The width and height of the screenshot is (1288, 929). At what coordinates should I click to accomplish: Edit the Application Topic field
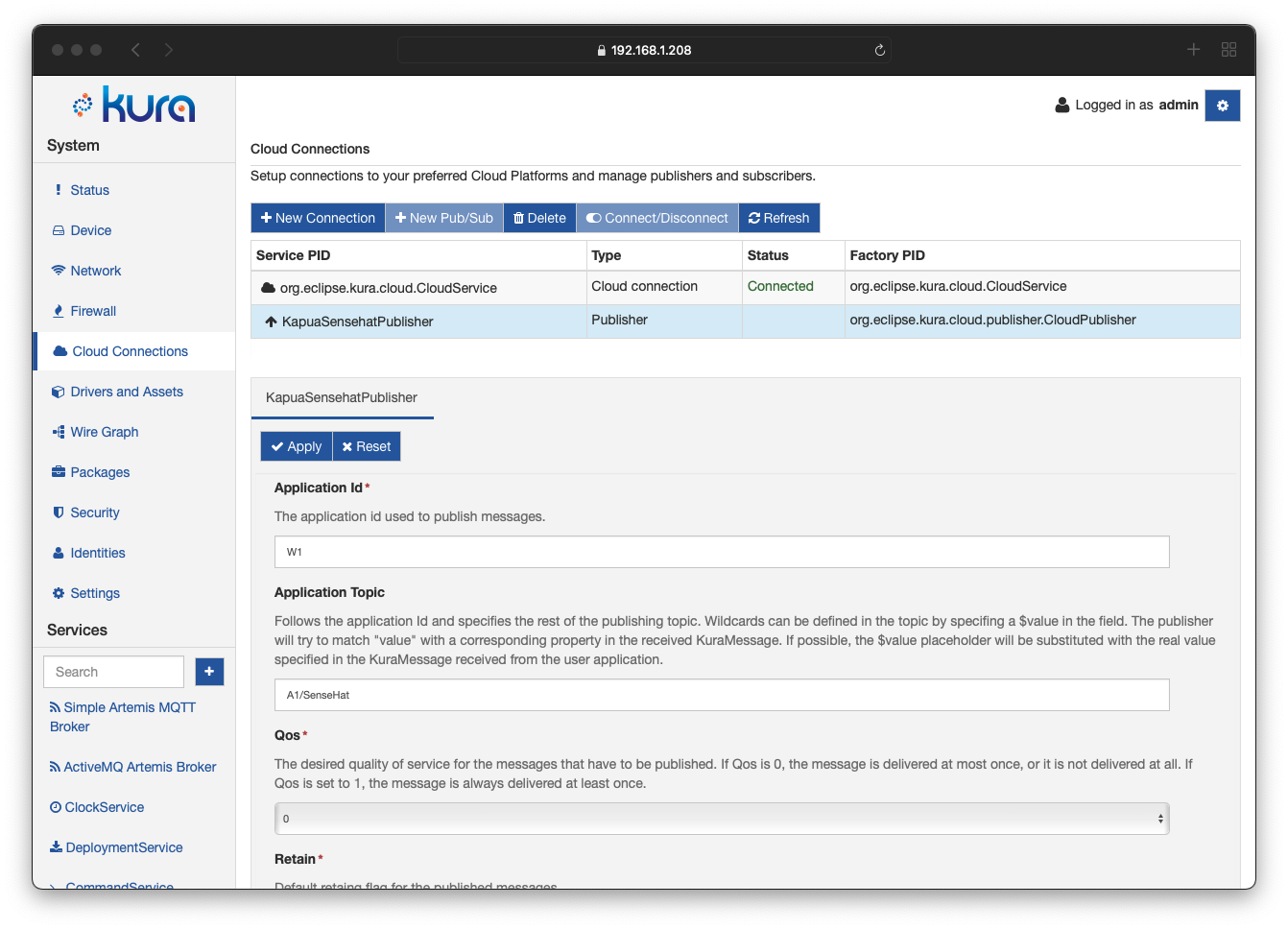722,695
